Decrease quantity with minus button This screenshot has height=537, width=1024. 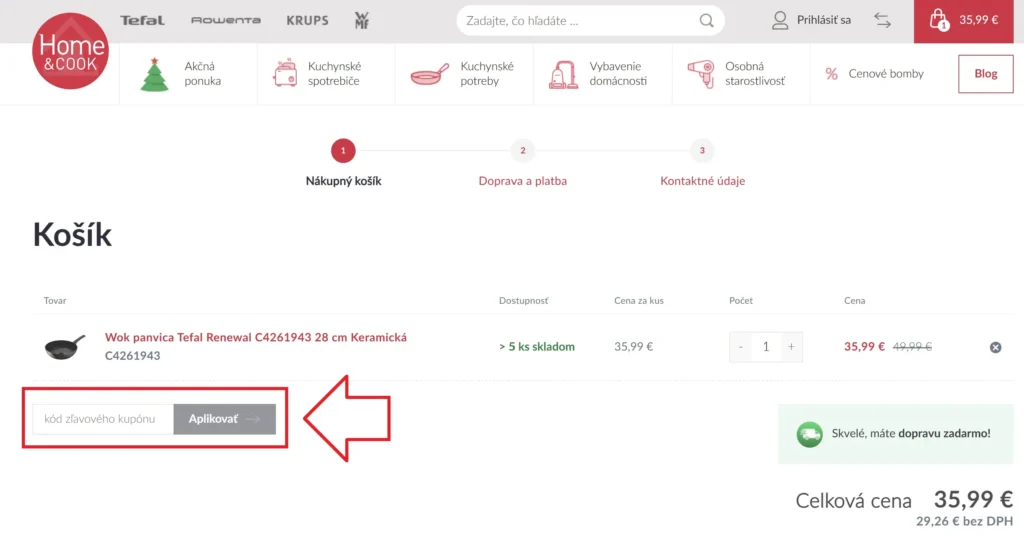[x=741, y=347]
